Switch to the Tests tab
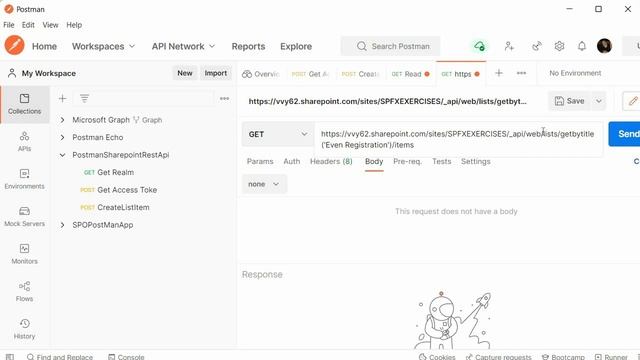 pos(442,161)
